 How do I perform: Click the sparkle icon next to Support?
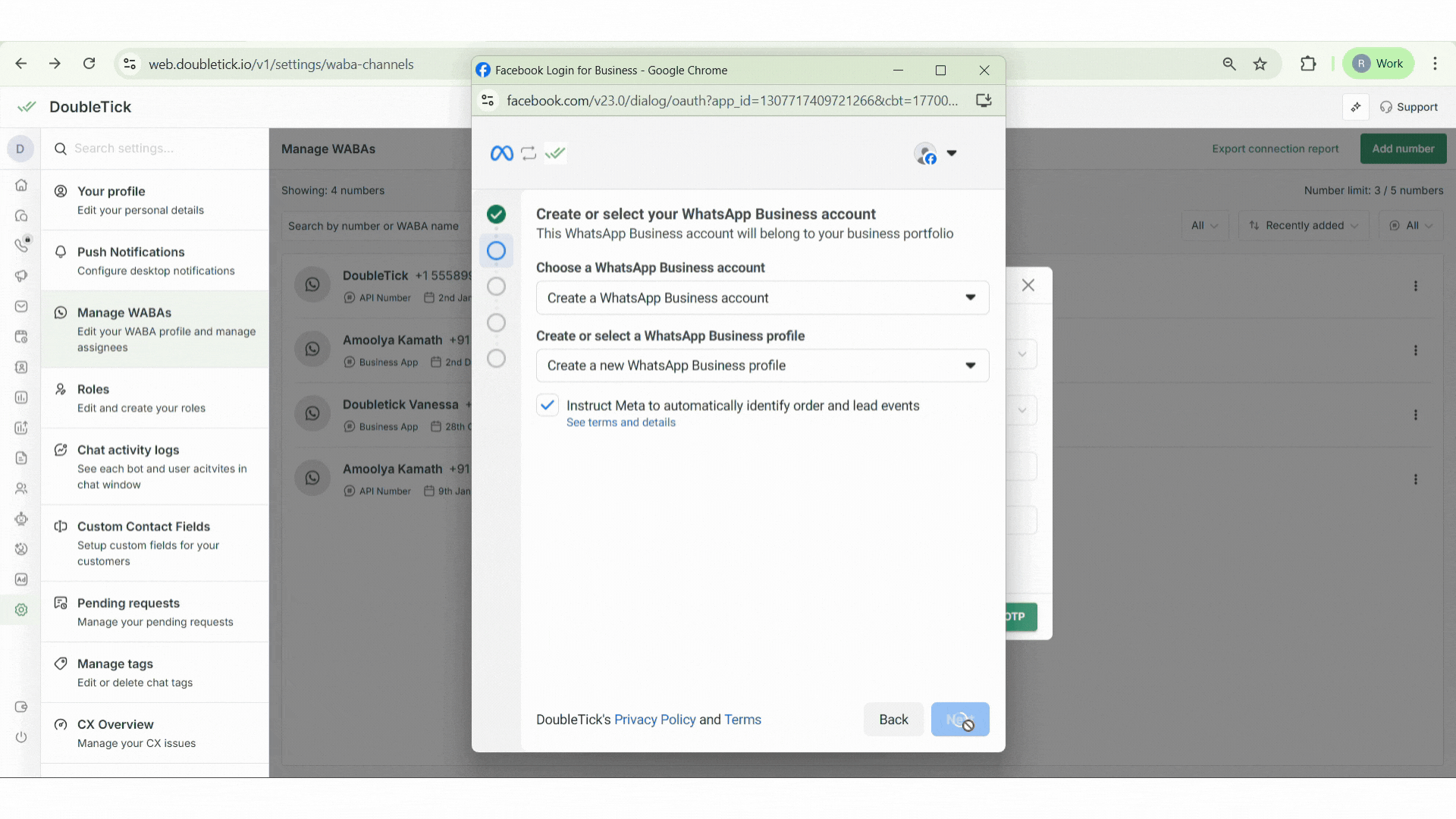[x=1356, y=107]
